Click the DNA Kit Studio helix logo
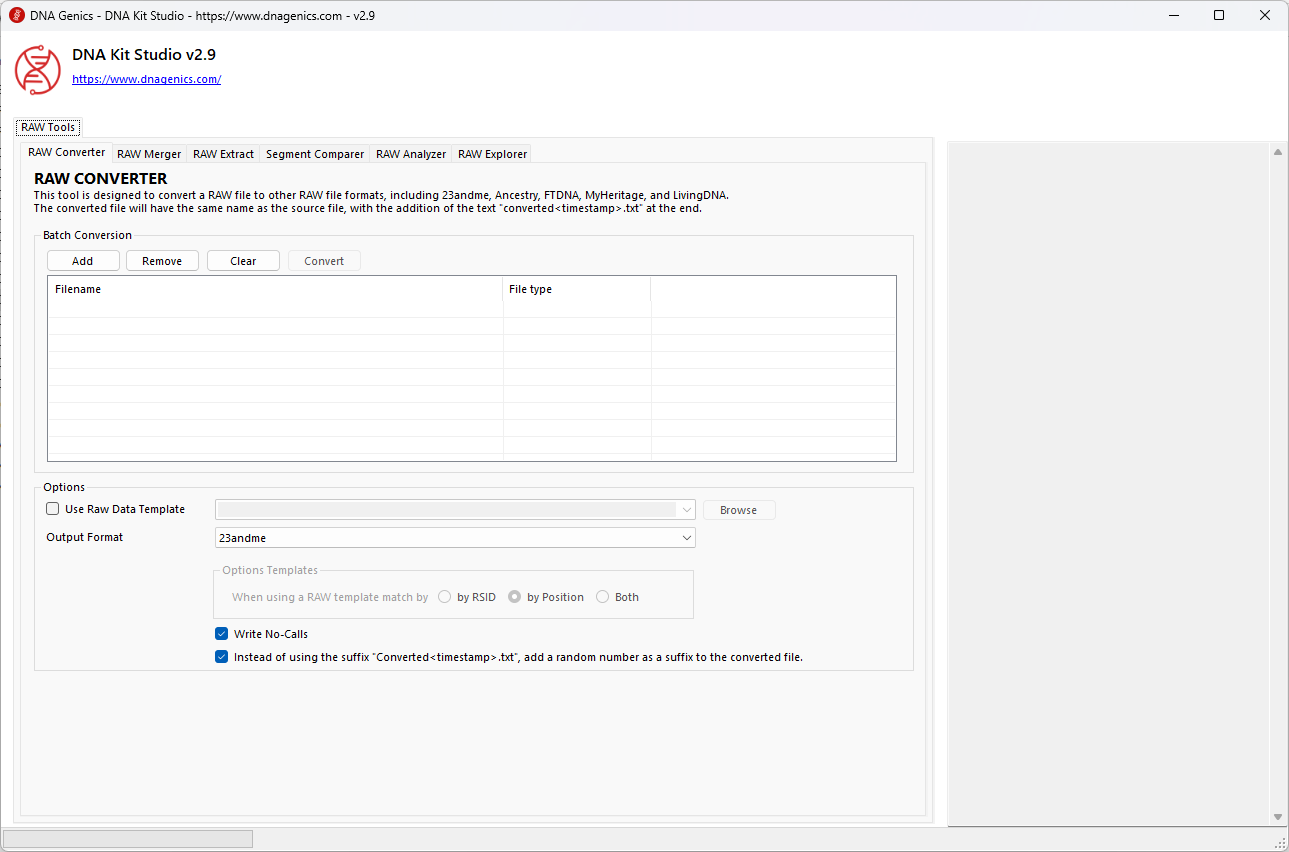Screen dimensions: 1289x852 (x=38, y=69)
